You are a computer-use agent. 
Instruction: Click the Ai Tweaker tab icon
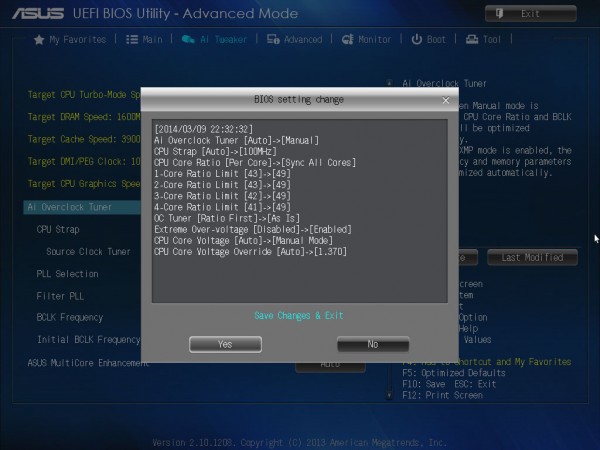(x=188, y=39)
